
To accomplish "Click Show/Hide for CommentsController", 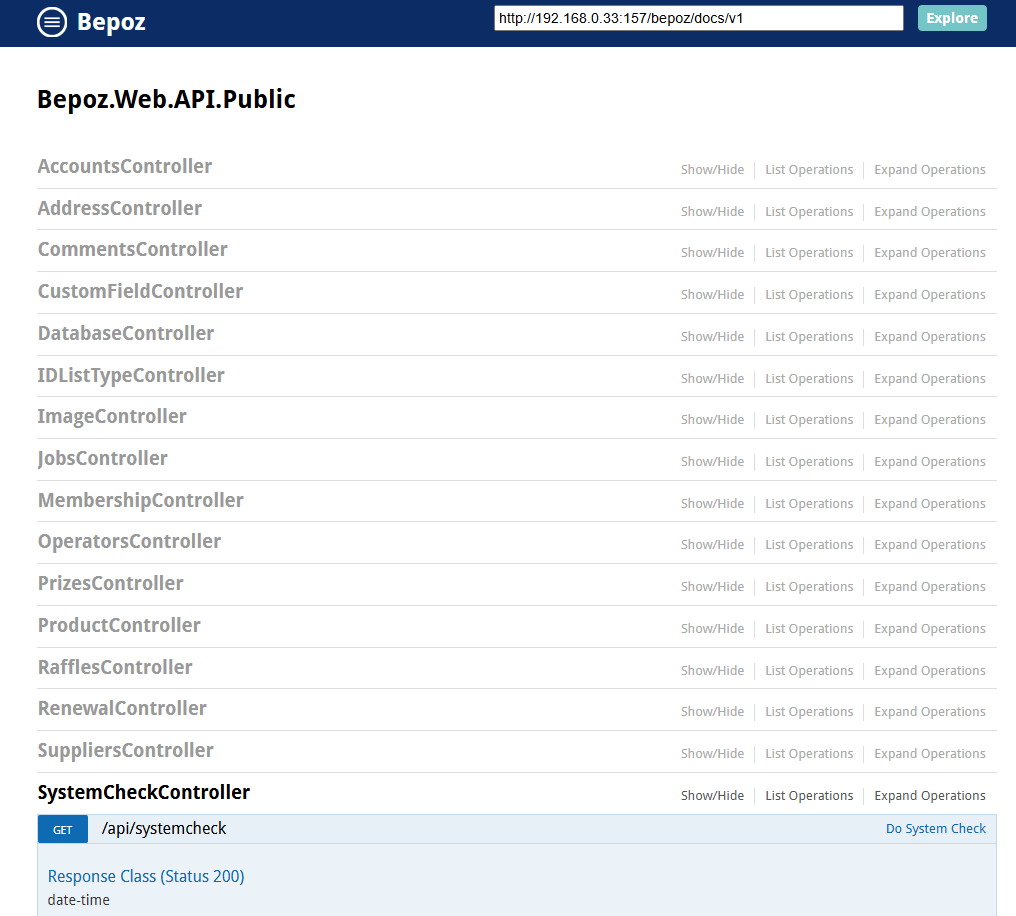I will 712,253.
